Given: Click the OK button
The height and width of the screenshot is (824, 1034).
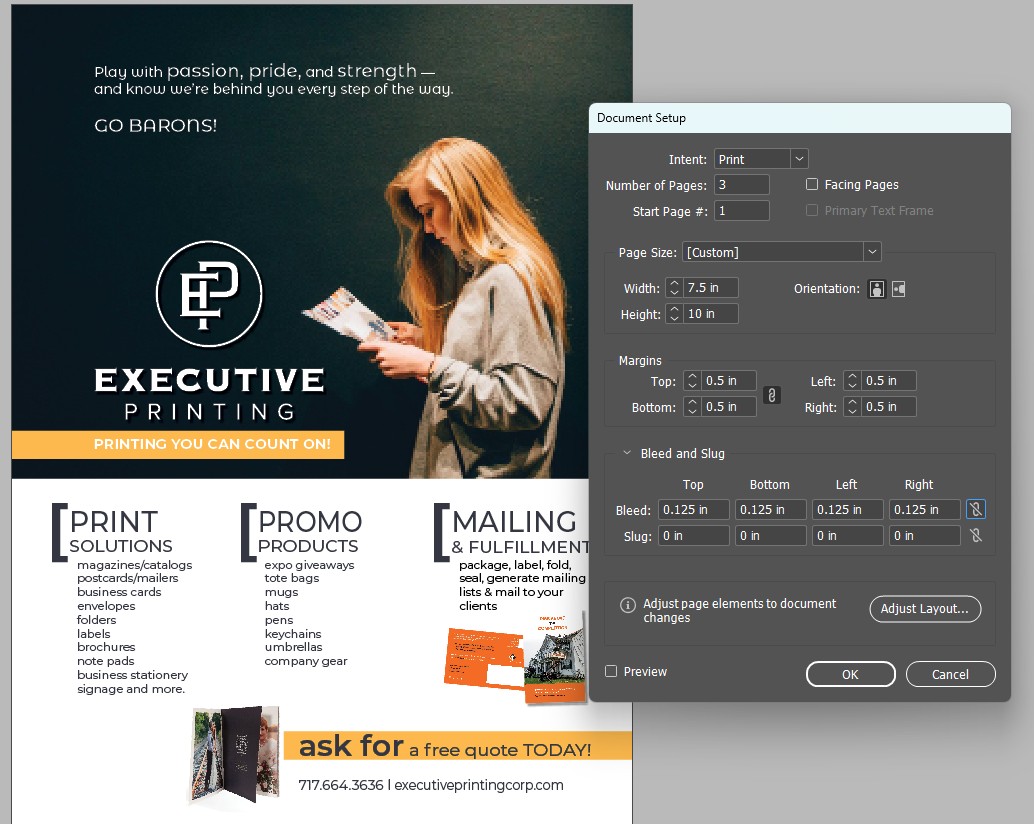Looking at the screenshot, I should point(851,674).
